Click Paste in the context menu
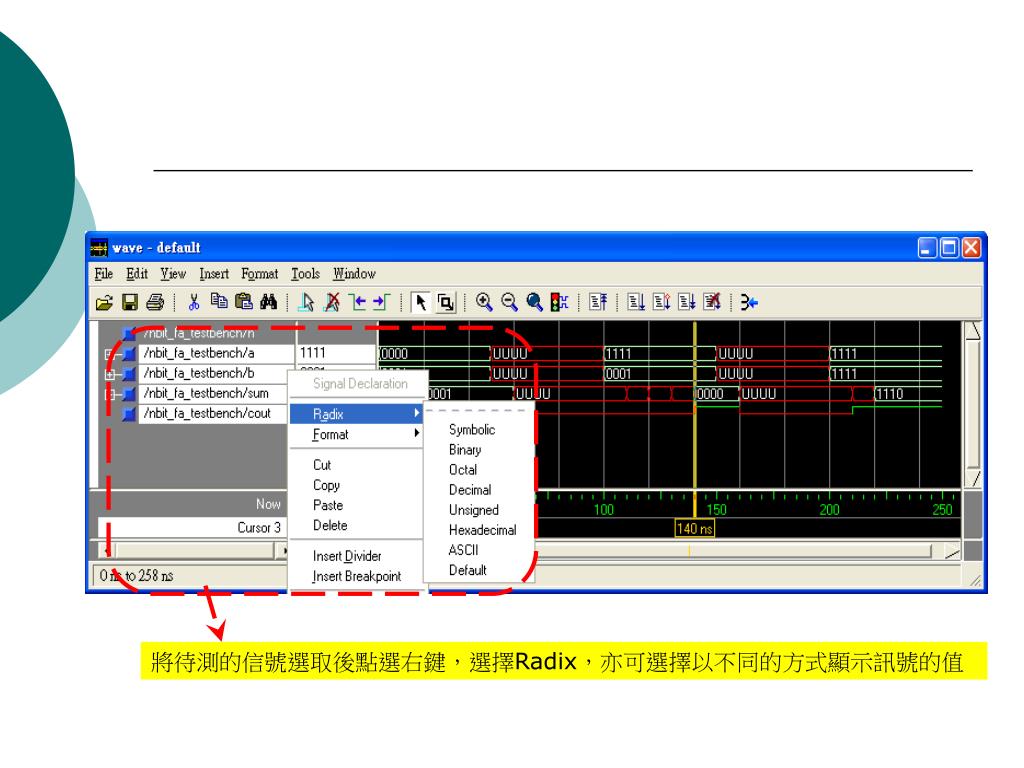This screenshot has height=768, width=1024. click(x=328, y=505)
